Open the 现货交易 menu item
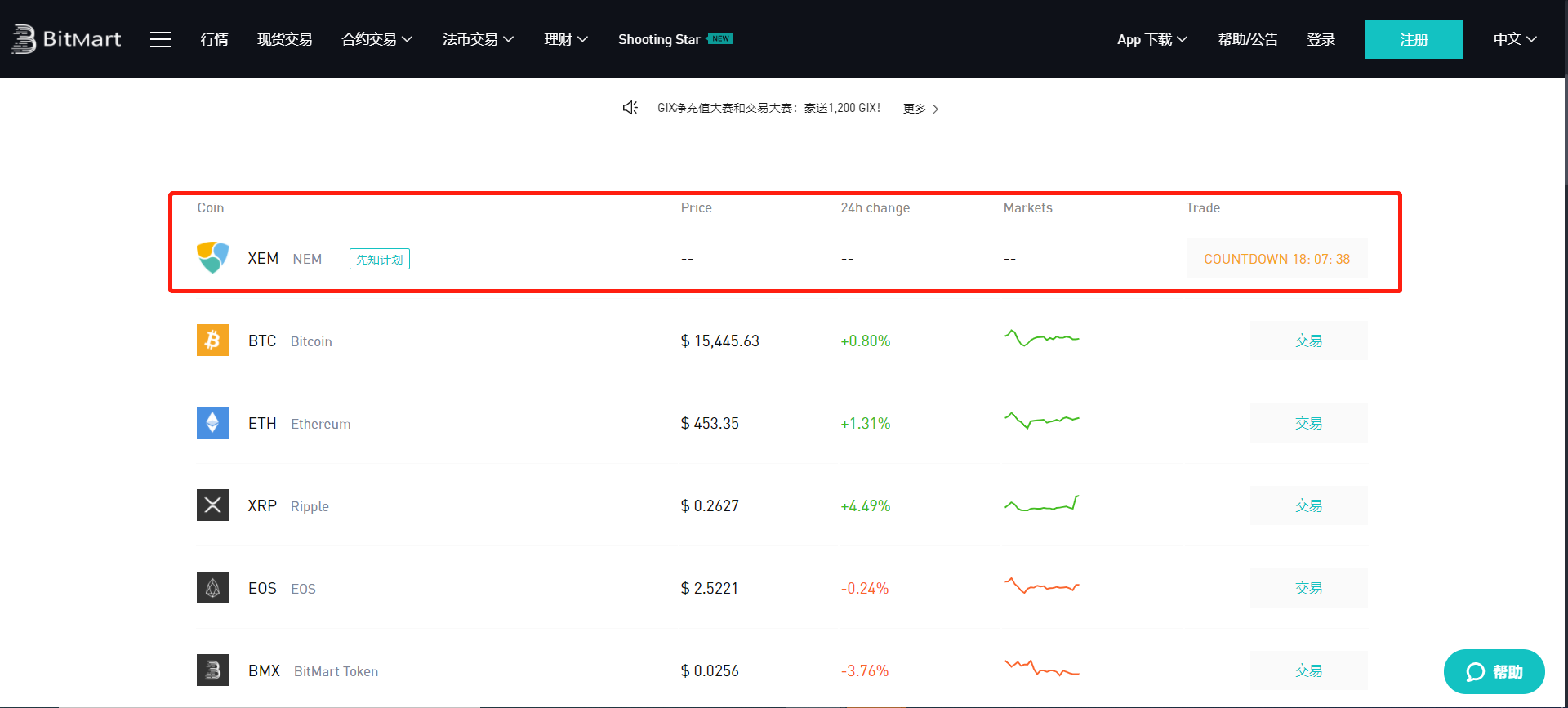 (x=285, y=39)
